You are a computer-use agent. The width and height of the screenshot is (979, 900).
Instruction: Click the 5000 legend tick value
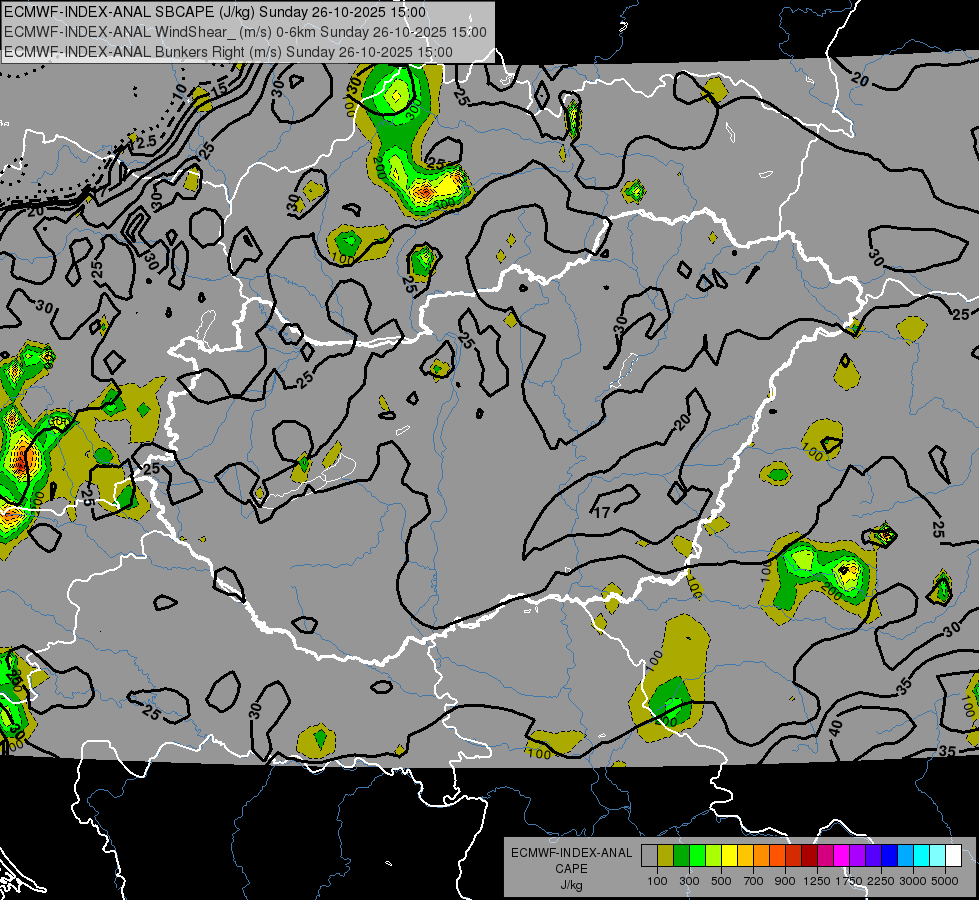(945, 881)
